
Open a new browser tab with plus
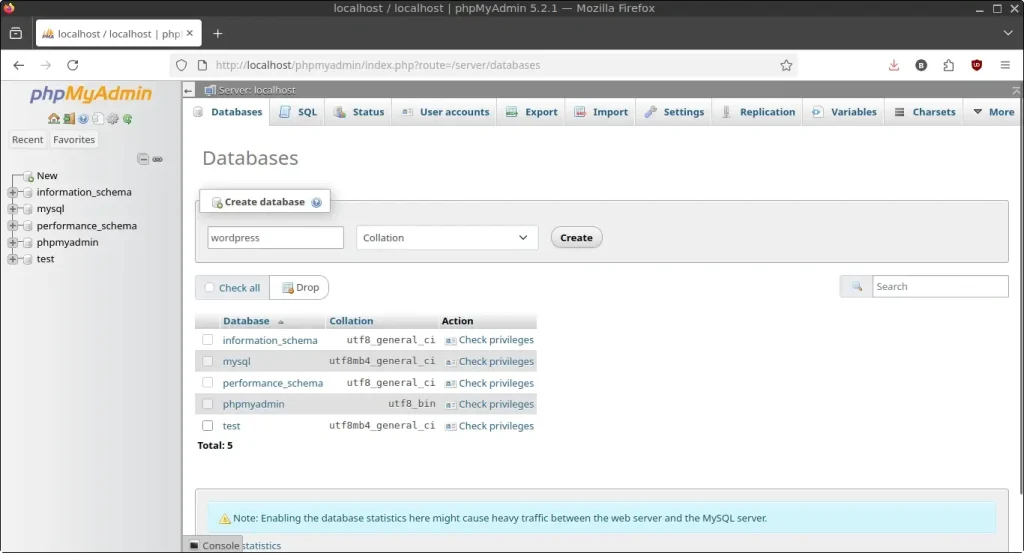click(217, 33)
